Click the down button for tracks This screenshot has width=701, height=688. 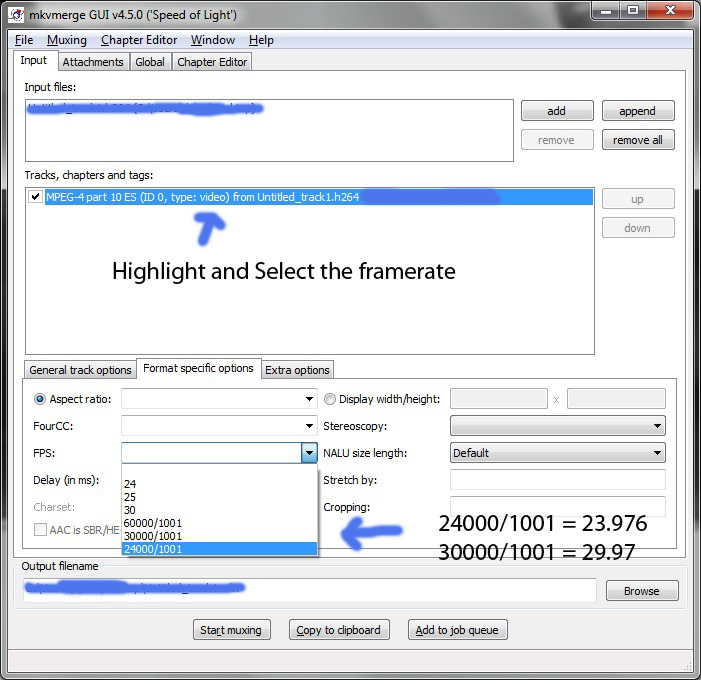[638, 228]
